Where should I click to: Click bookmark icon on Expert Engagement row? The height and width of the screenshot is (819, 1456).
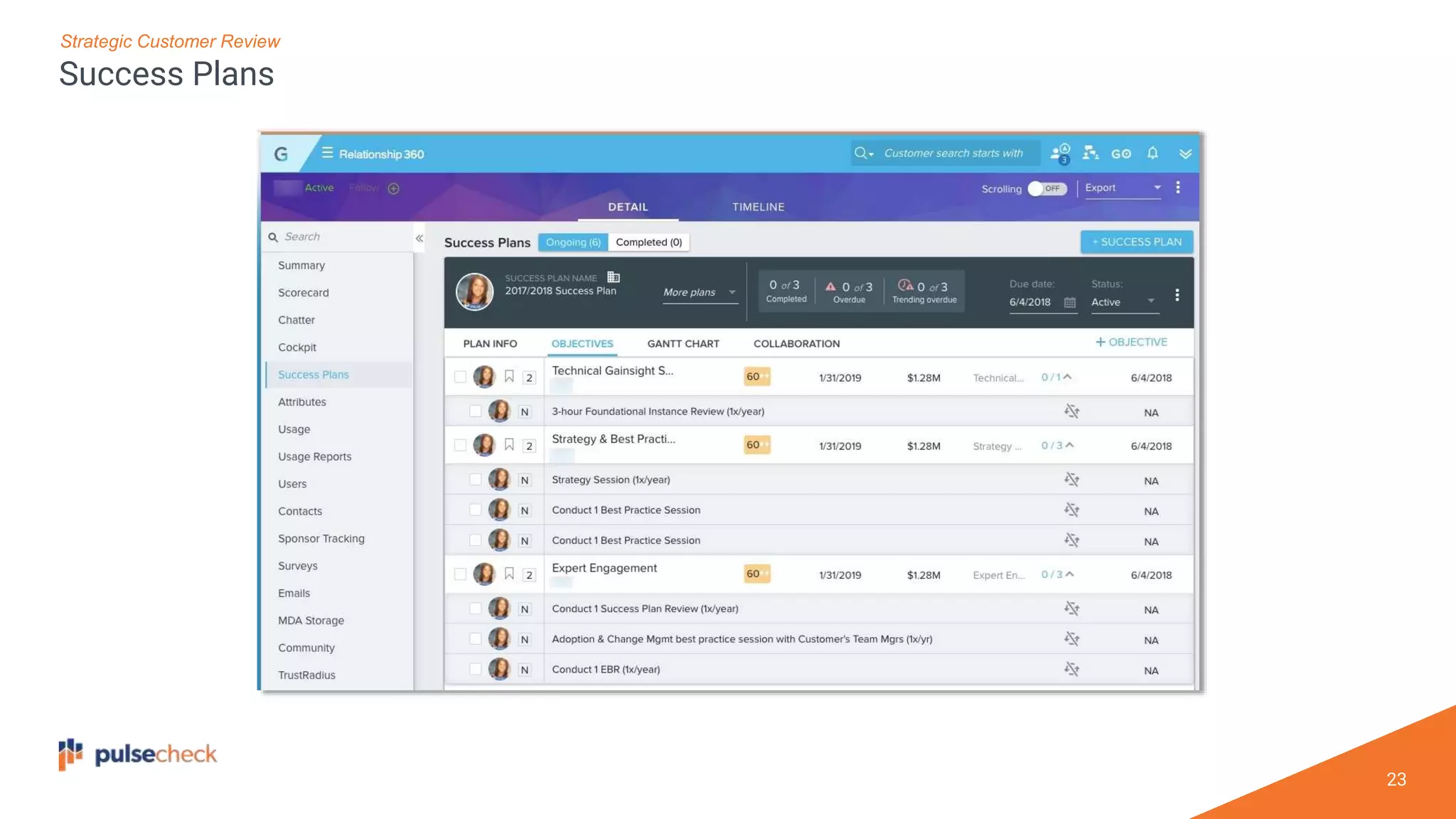coord(509,573)
